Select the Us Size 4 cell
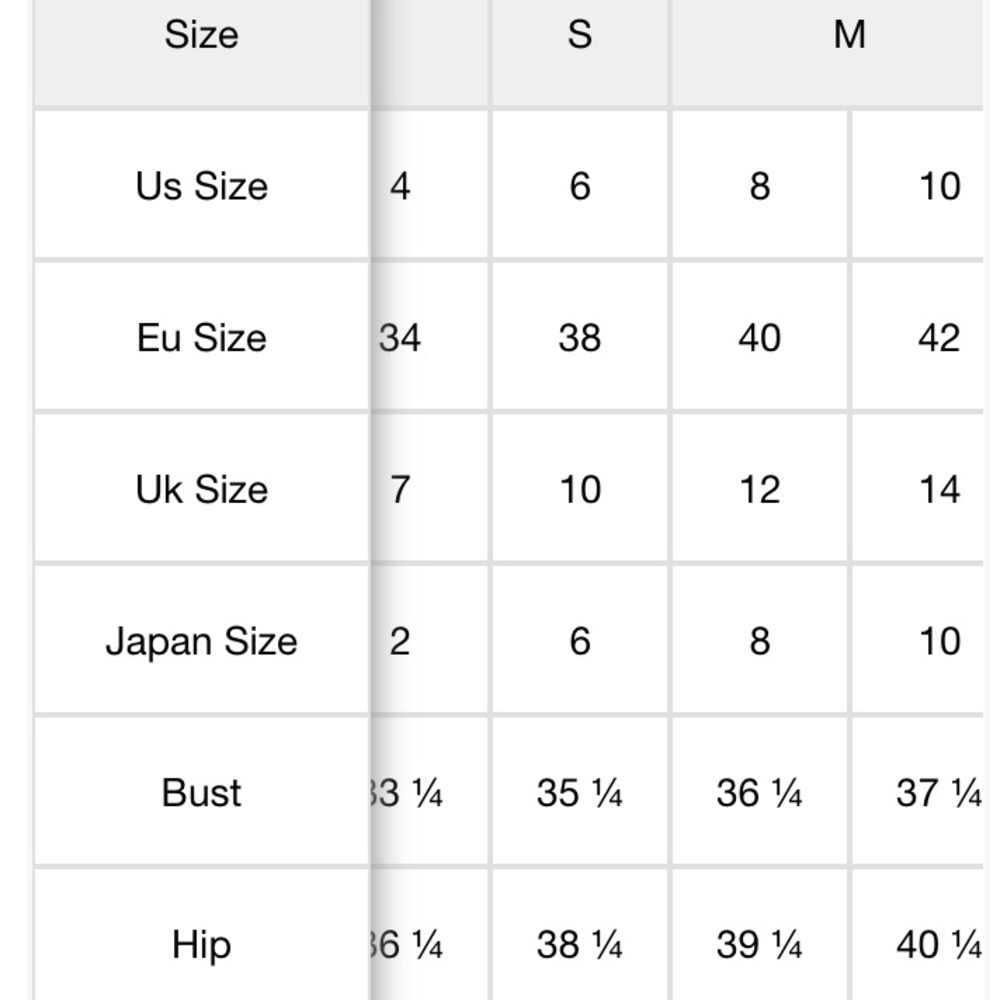 coord(400,186)
